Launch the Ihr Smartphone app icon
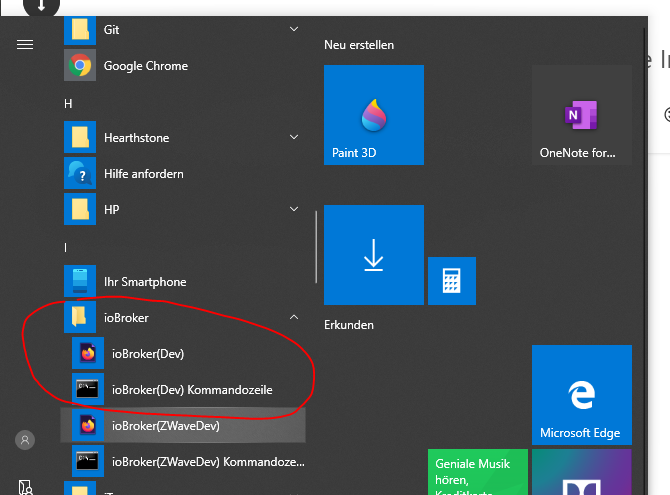Image resolution: width=670 pixels, height=495 pixels. 80,281
